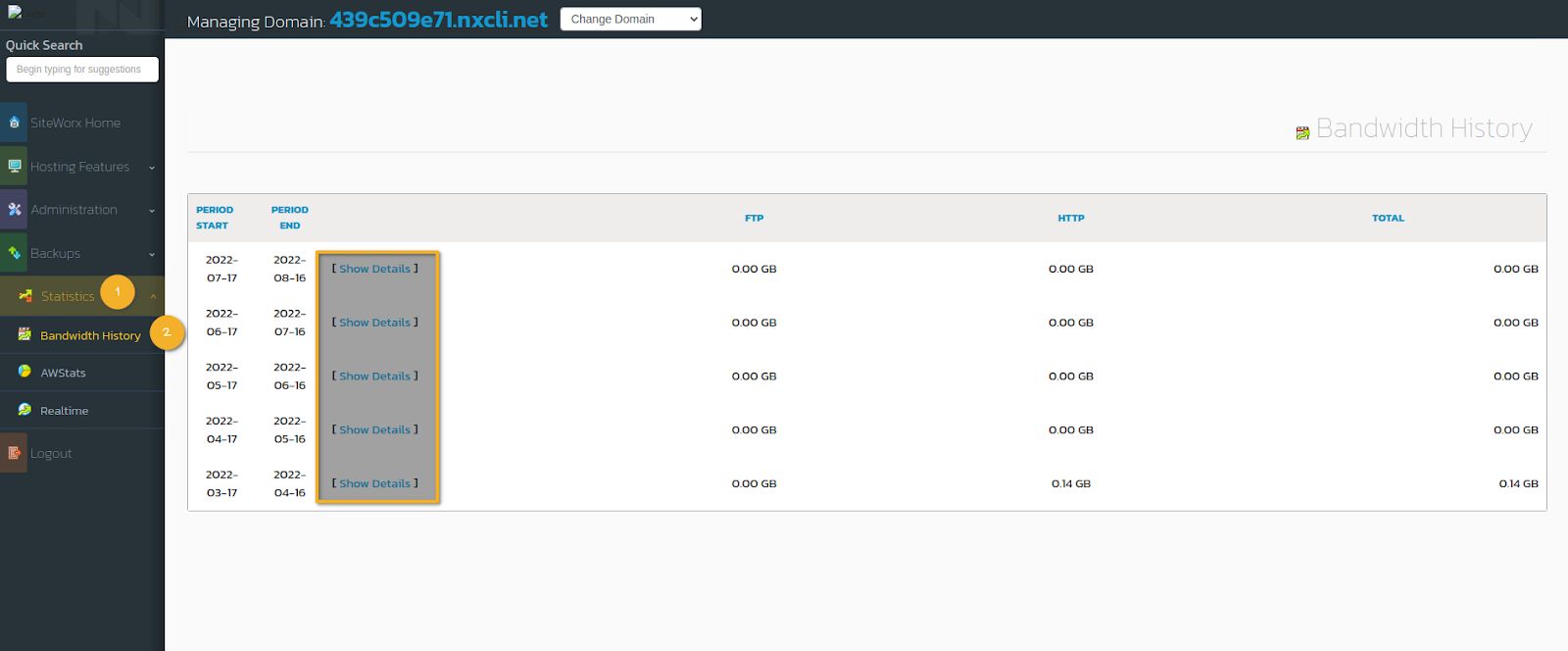Click the AWStats pie chart icon

pos(24,372)
